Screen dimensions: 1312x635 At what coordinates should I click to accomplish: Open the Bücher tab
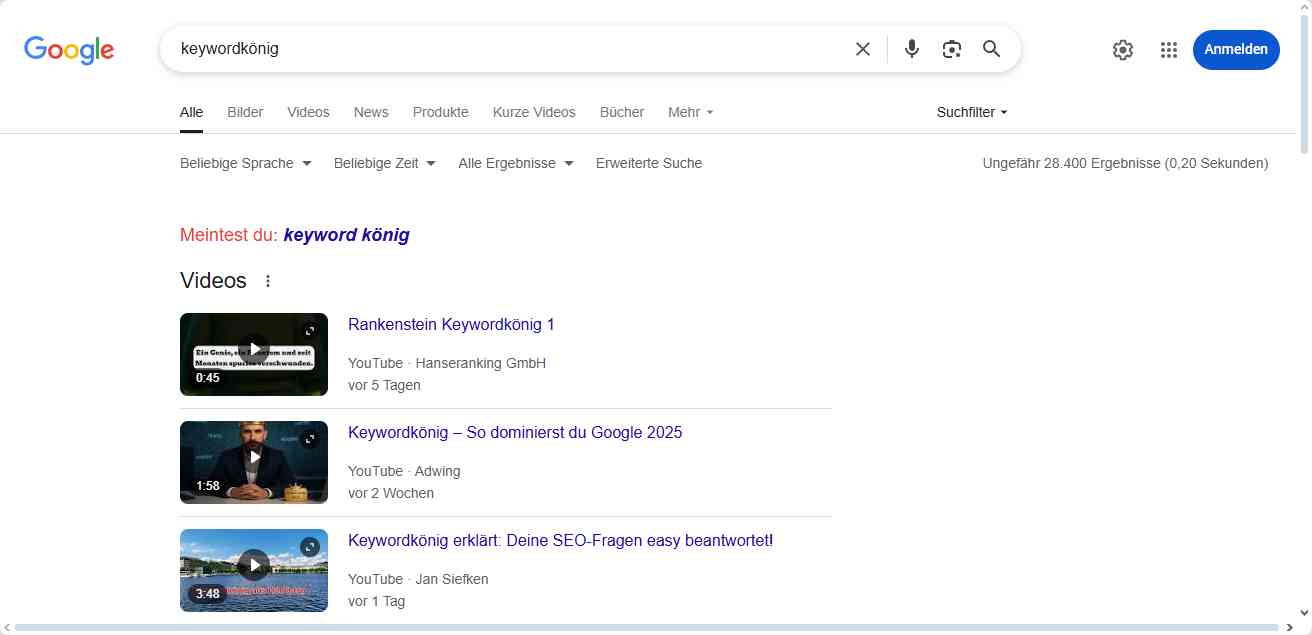point(622,112)
